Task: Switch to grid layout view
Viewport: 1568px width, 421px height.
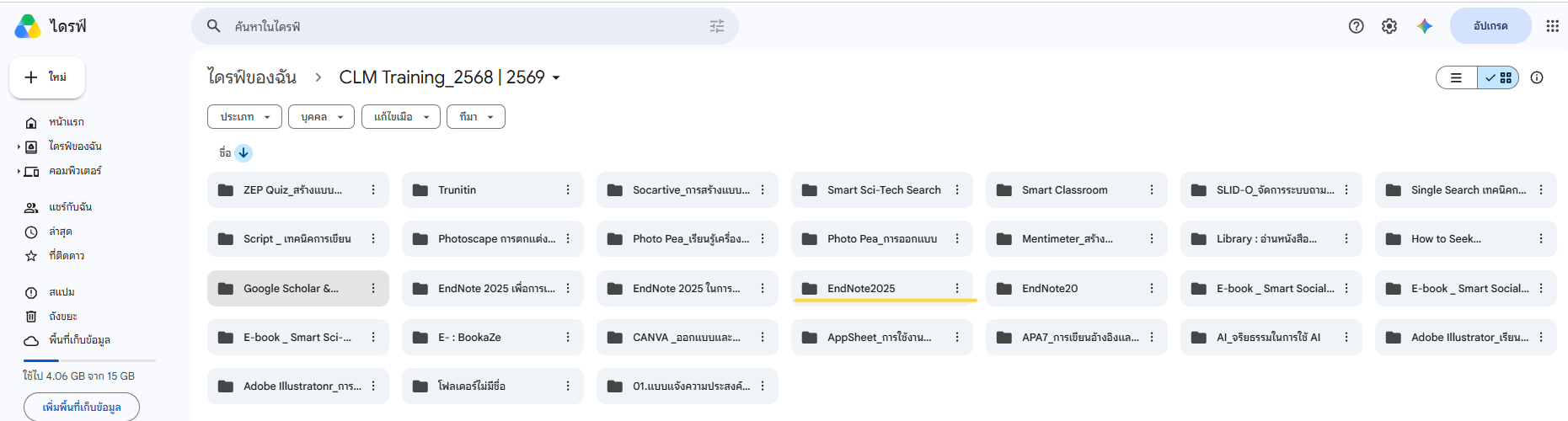Action: pos(1498,77)
